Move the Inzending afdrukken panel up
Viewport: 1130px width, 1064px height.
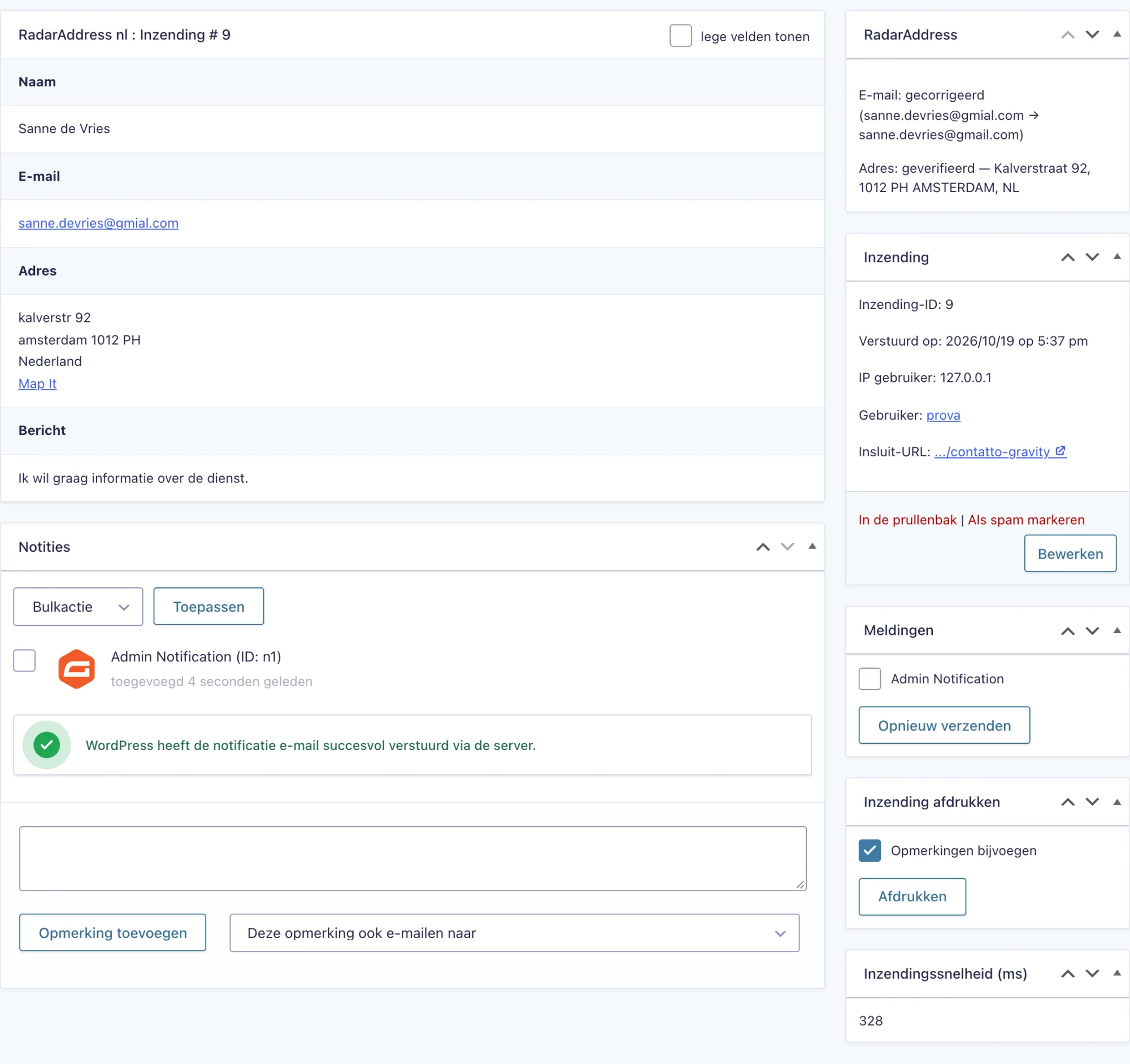point(1067,802)
